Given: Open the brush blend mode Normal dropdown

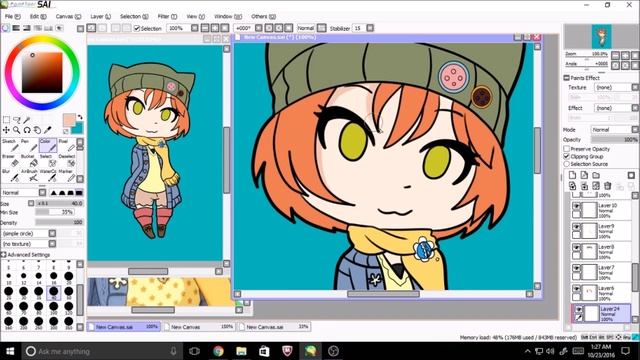Looking at the screenshot, I should coord(24,192).
